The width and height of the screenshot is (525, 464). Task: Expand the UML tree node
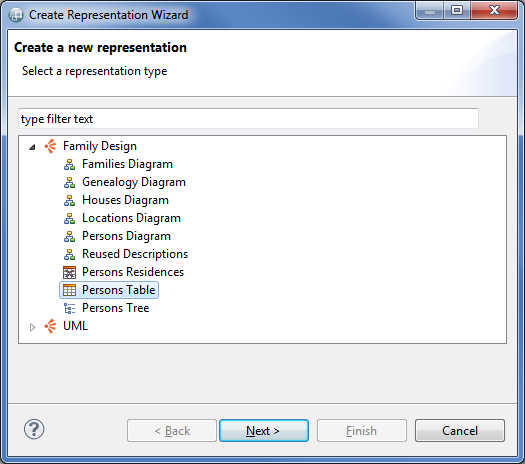32,327
